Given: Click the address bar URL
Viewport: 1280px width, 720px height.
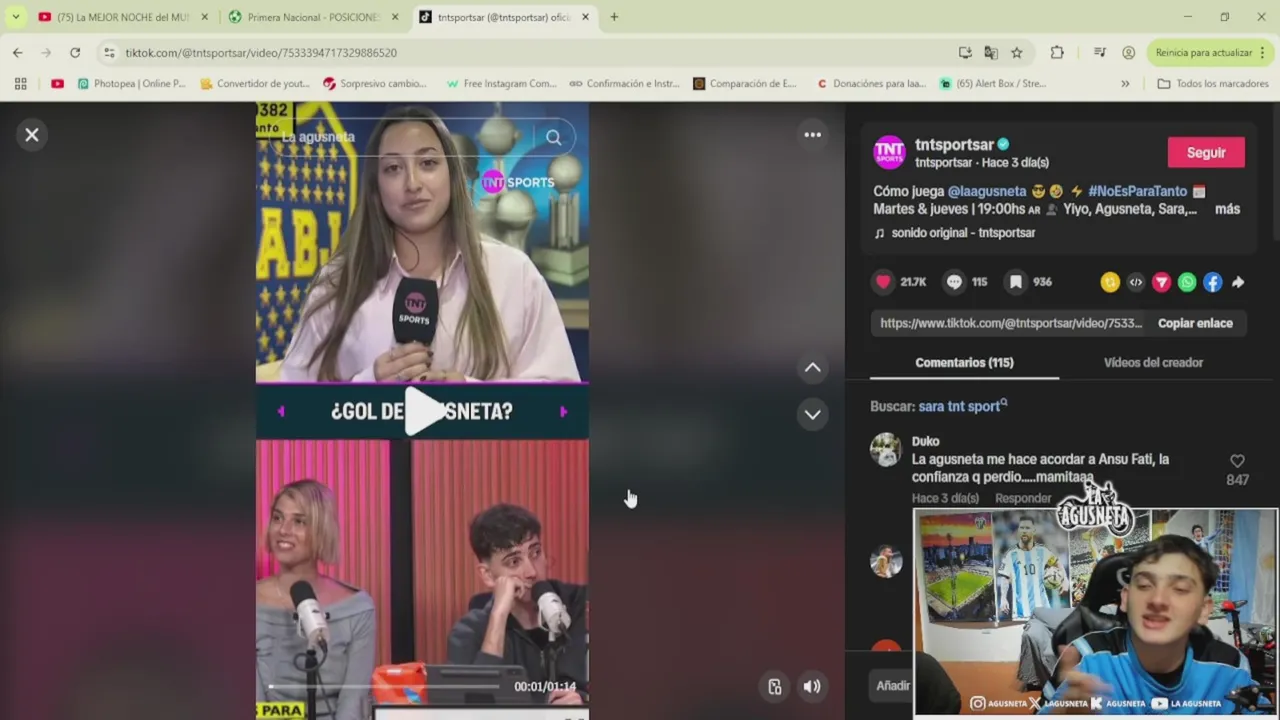Looking at the screenshot, I should point(261,53).
